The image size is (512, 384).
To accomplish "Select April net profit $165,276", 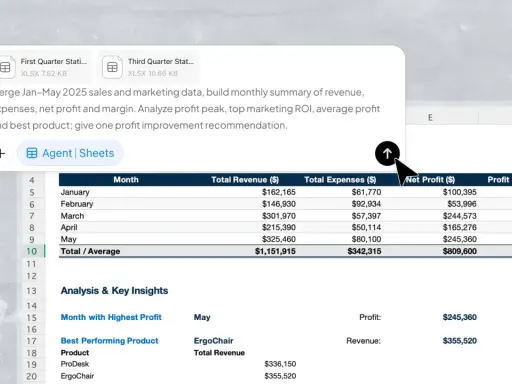I will pos(460,227).
